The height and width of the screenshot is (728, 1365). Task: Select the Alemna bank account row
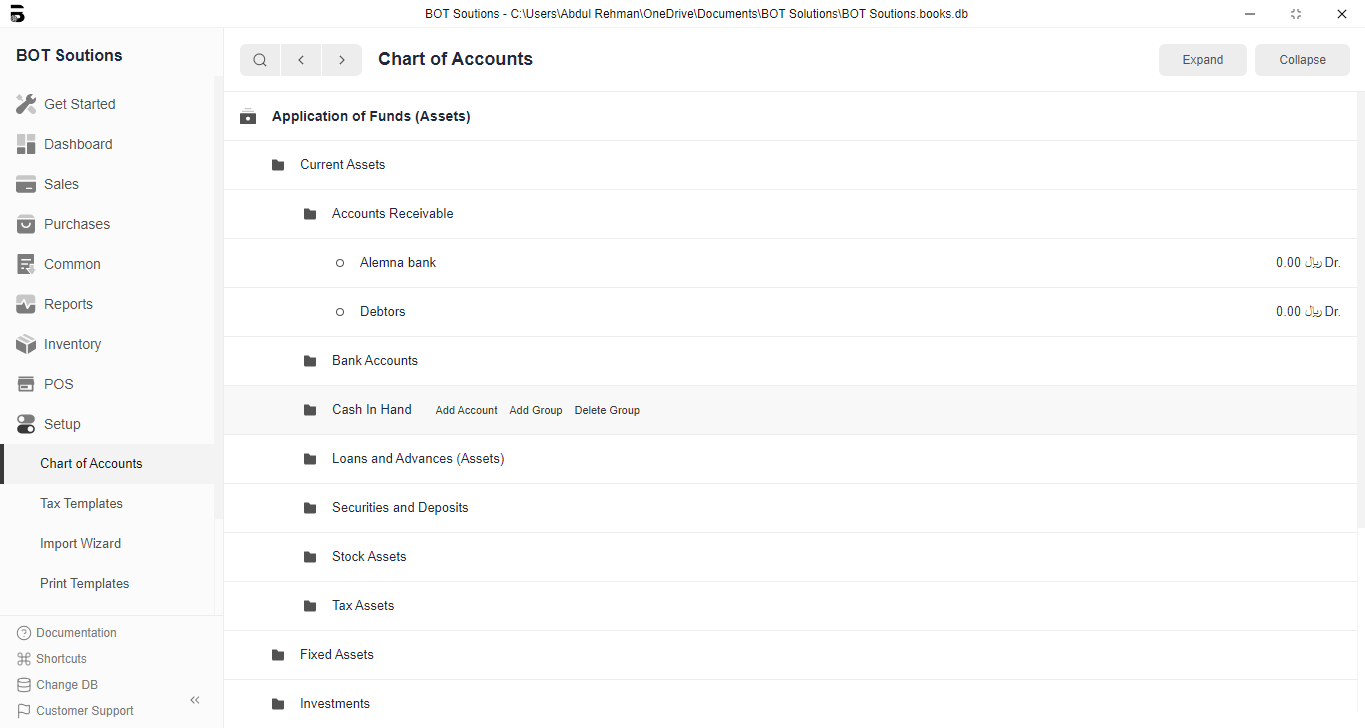pyautogui.click(x=398, y=263)
